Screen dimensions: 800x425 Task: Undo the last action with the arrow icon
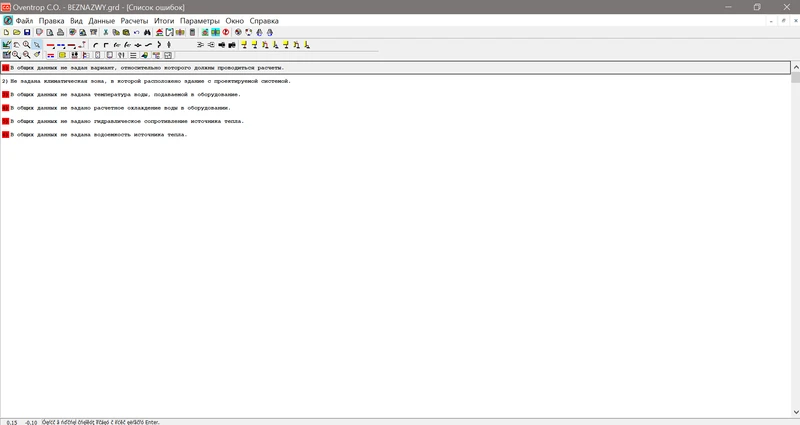(136, 32)
